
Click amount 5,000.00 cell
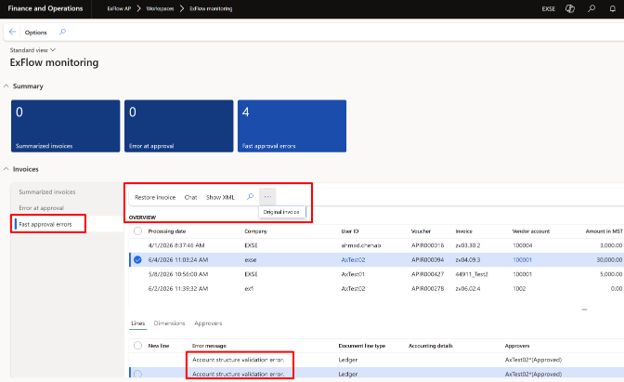point(611,274)
